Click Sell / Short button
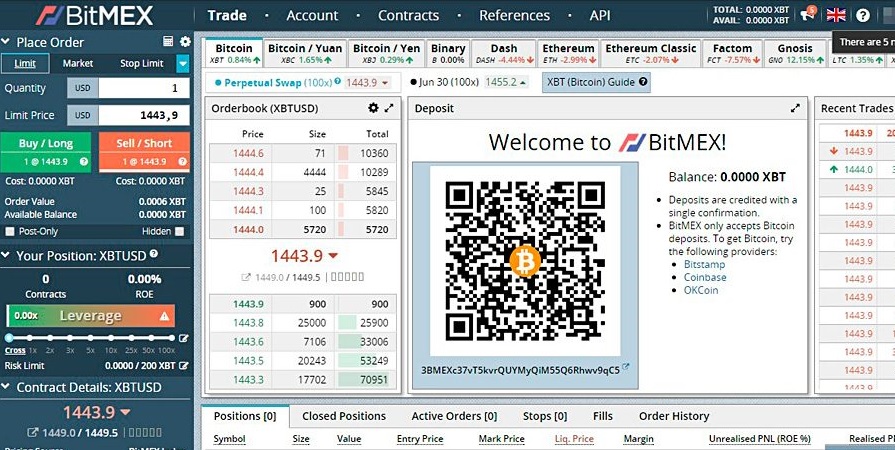Viewport: 895px width, 450px height. click(144, 152)
